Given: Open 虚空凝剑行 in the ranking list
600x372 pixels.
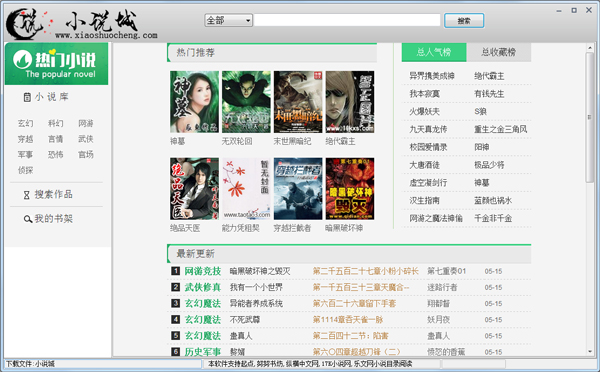Looking at the screenshot, I should point(428,183).
